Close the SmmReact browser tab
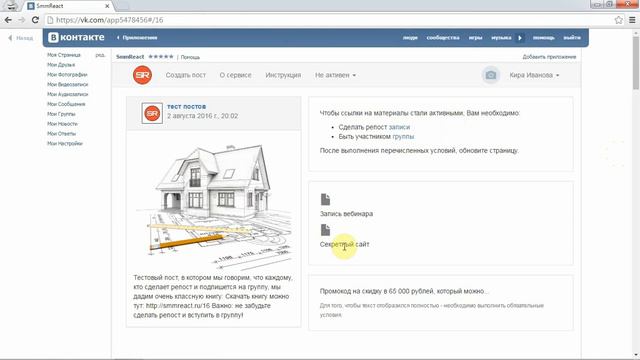Viewport: 640px width, 360px height. (x=107, y=6)
